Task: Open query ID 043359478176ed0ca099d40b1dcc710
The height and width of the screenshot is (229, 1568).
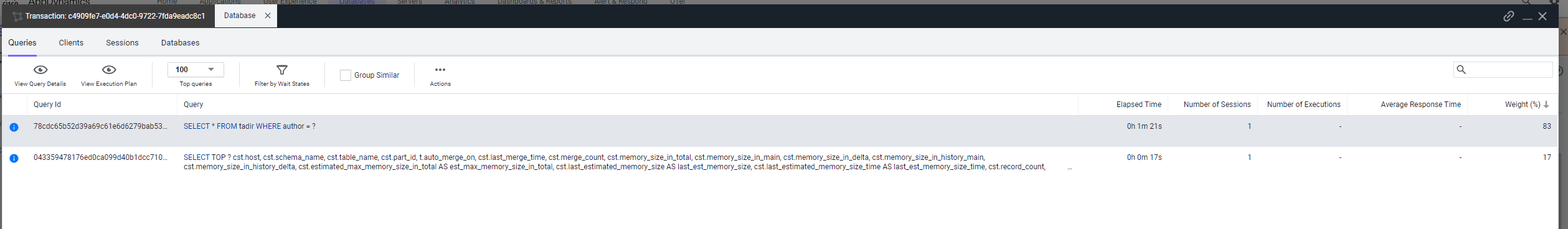Action: [x=100, y=157]
